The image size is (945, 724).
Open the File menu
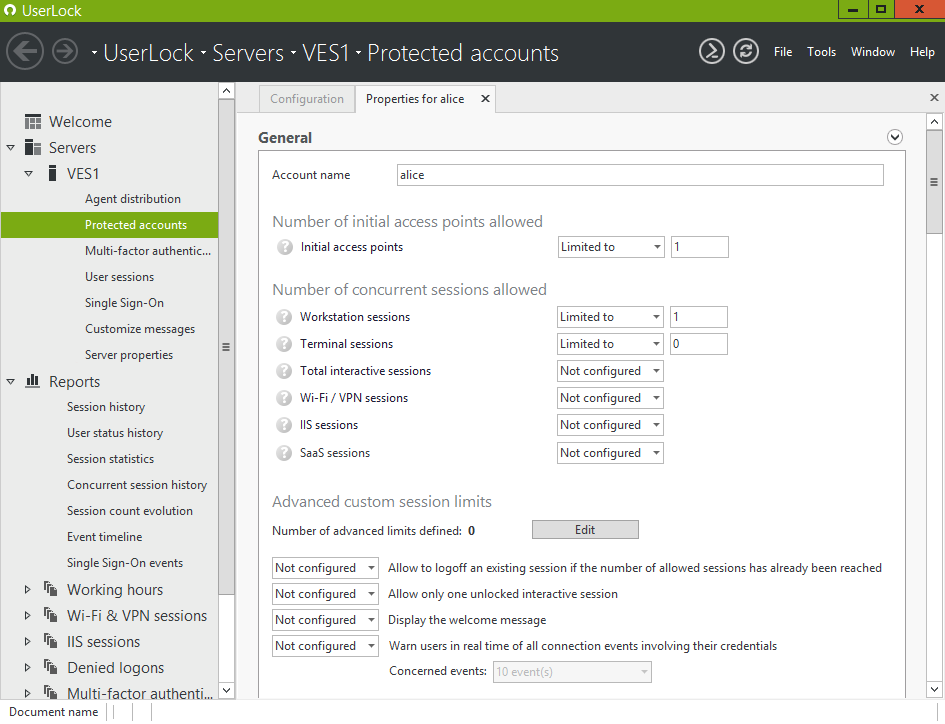pyautogui.click(x=783, y=52)
